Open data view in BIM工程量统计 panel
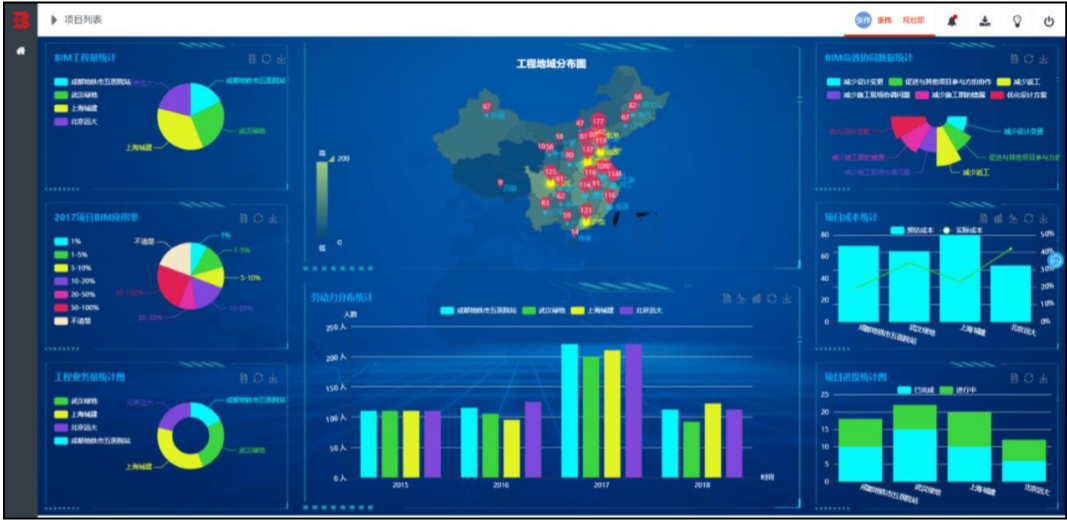 [252, 59]
